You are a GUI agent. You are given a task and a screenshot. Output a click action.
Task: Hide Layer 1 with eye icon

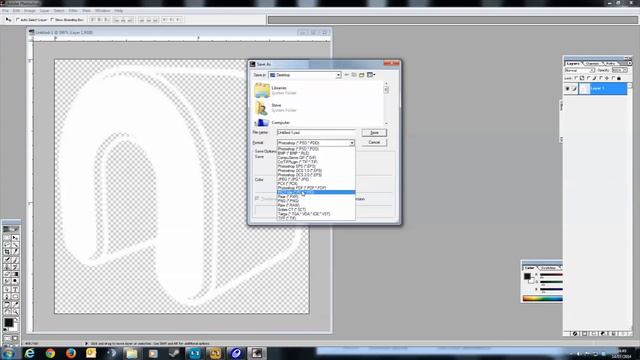567,89
